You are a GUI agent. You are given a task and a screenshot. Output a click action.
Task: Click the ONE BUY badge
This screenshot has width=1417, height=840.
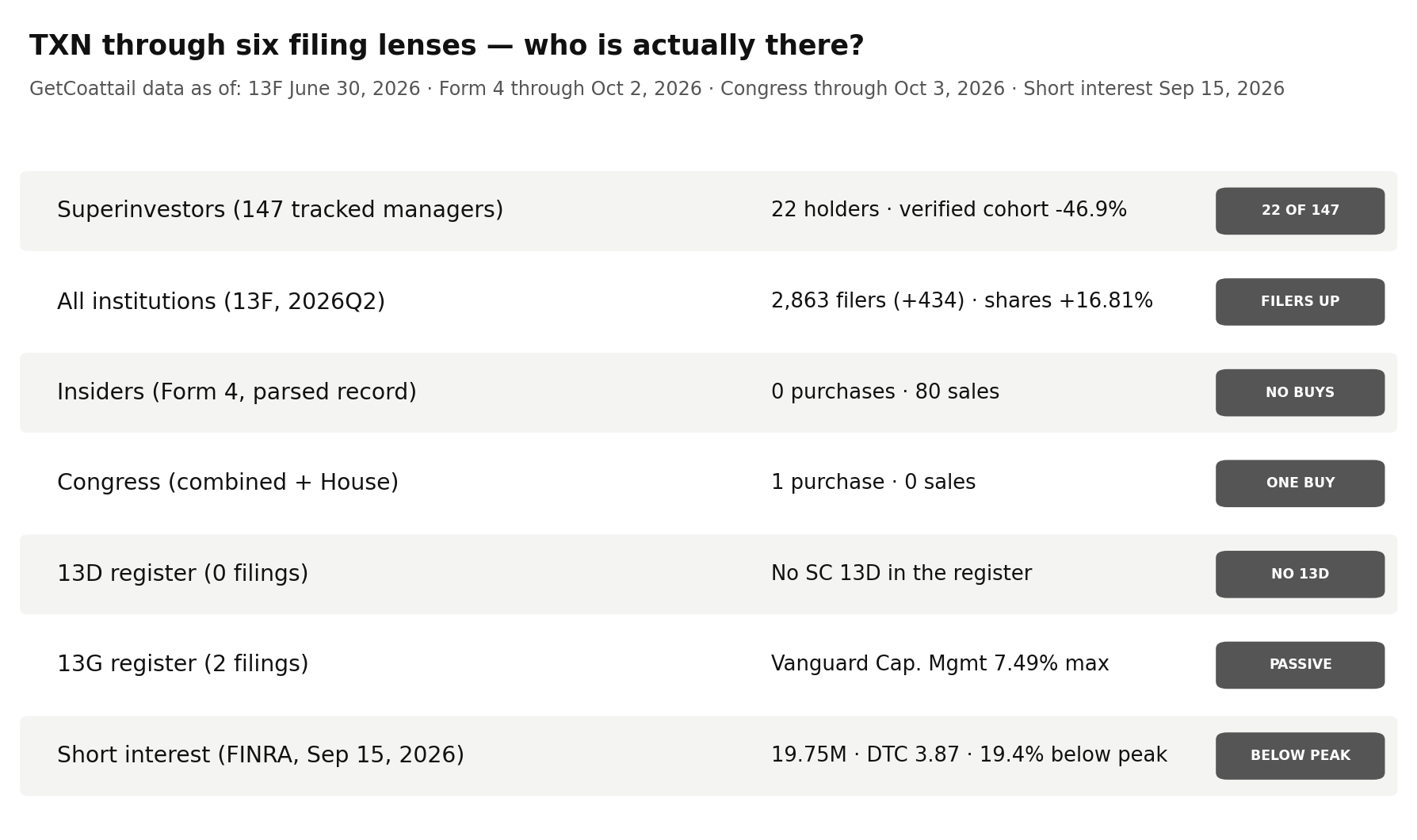(1300, 483)
